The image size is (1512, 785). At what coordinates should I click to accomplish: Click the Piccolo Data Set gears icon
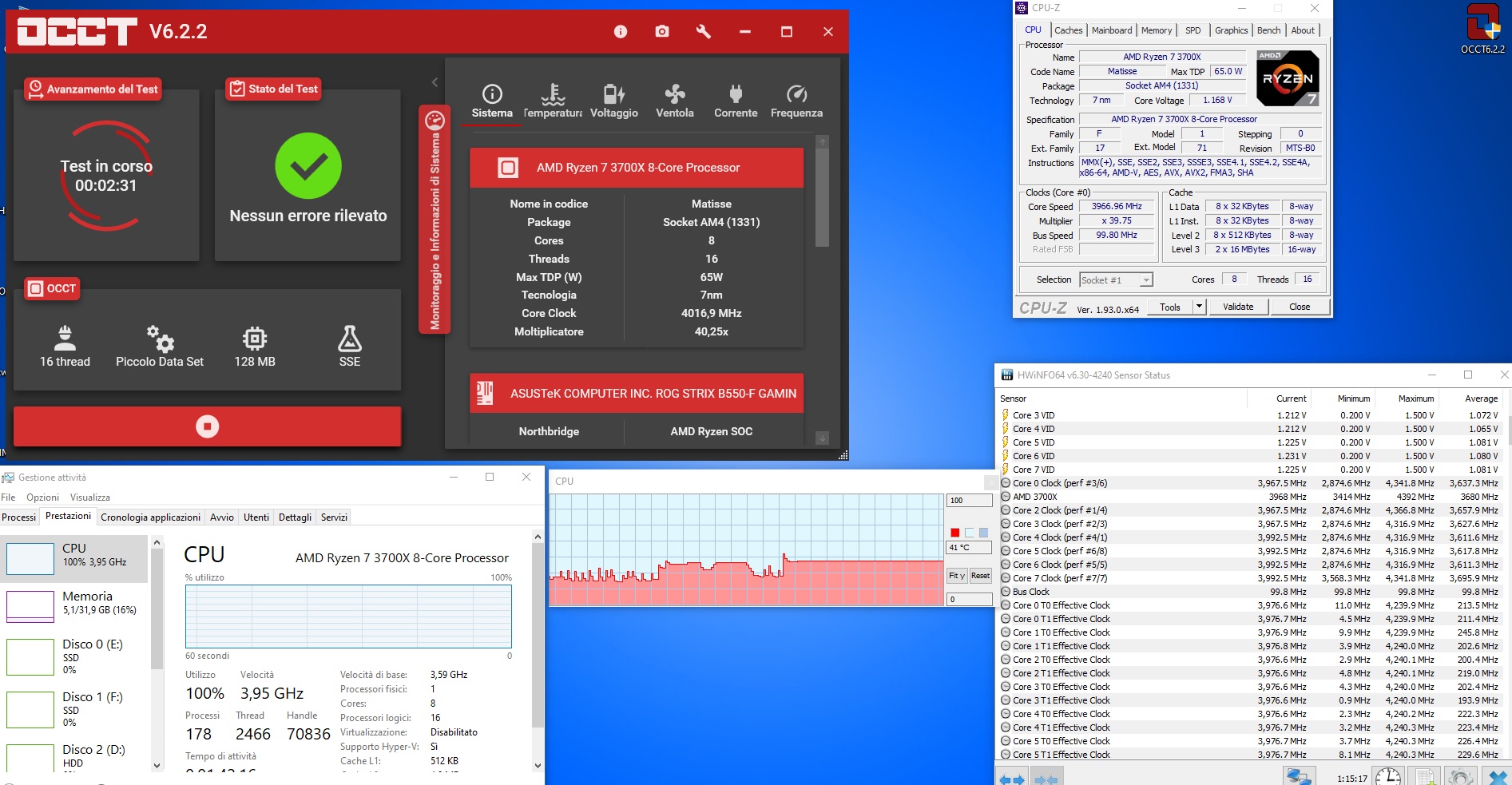point(160,339)
